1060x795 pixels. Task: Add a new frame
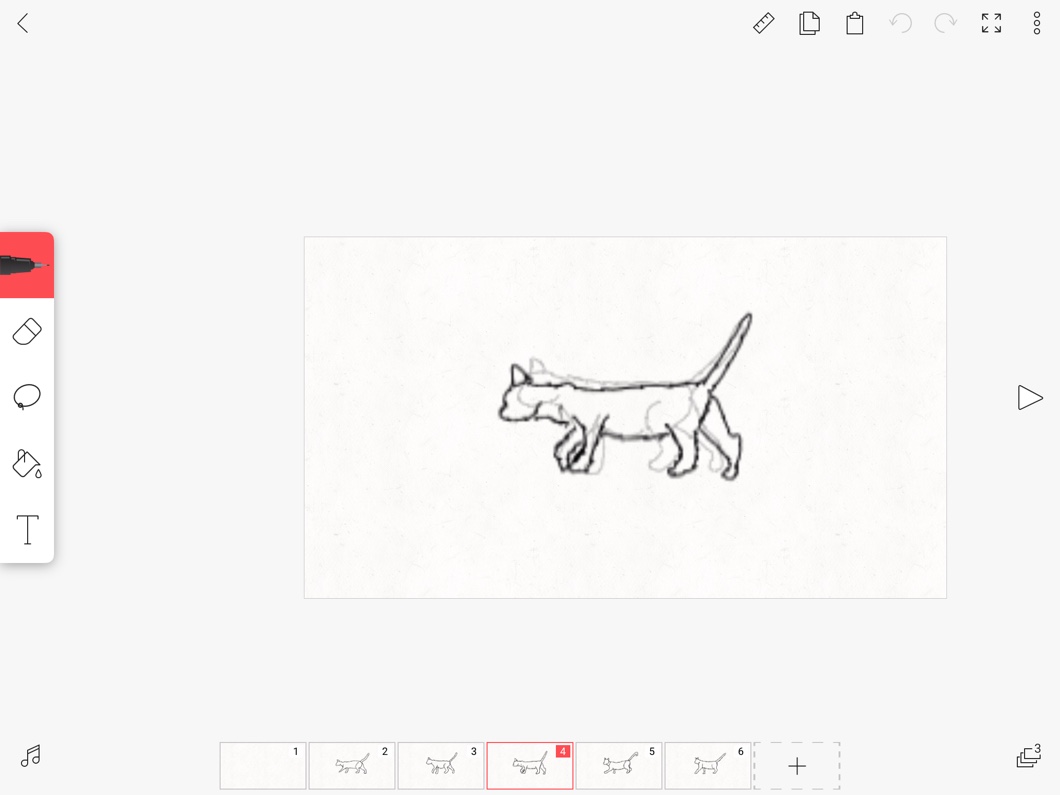[x=797, y=766]
